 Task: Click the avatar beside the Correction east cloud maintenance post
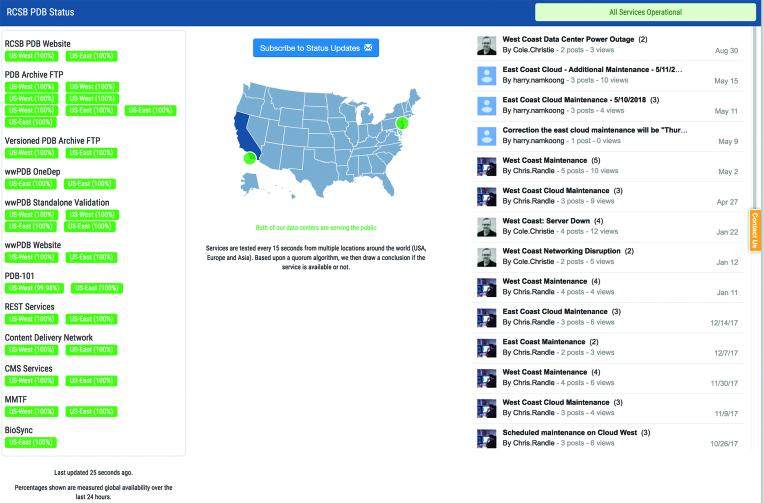pyautogui.click(x=485, y=135)
